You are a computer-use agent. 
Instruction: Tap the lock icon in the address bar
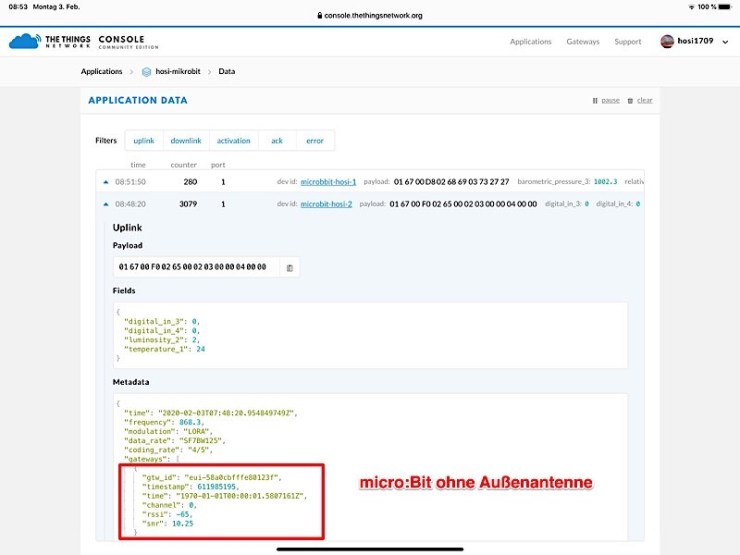pyautogui.click(x=319, y=15)
